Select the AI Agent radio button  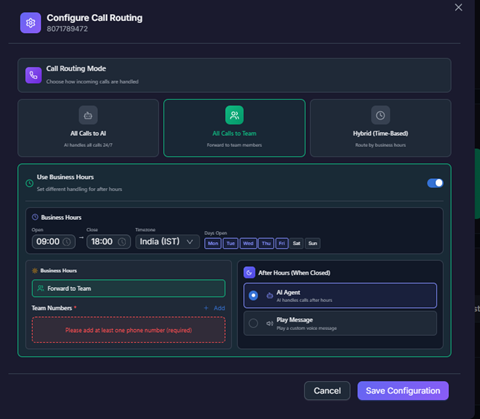point(253,295)
